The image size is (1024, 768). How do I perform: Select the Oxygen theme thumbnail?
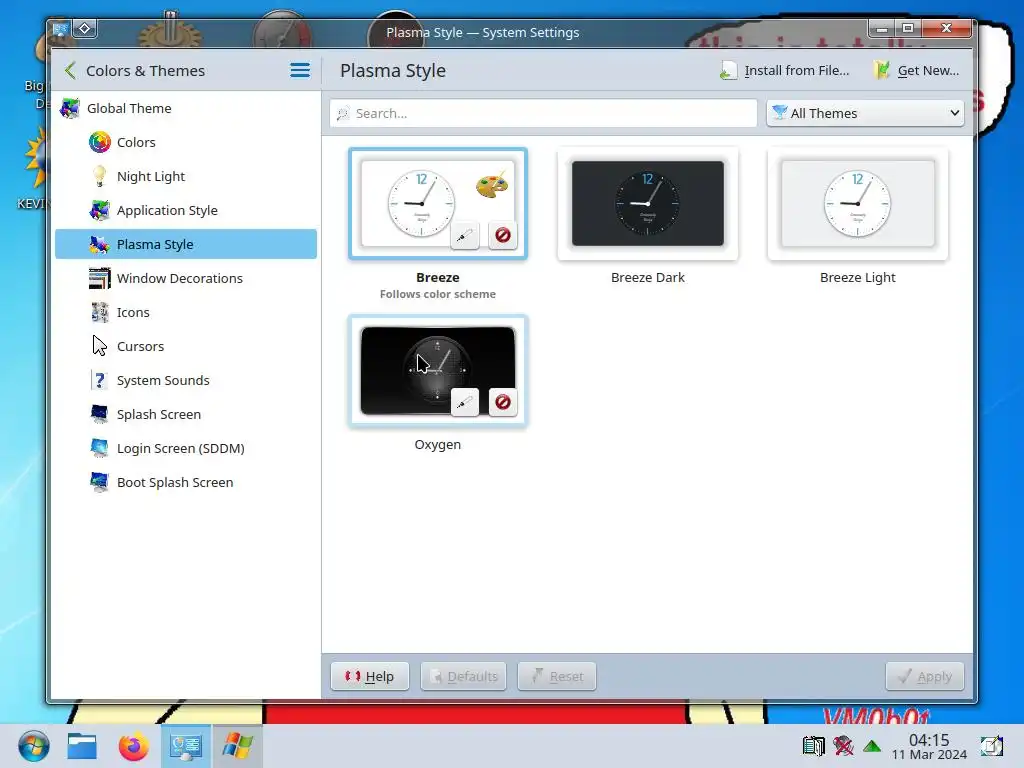(438, 370)
